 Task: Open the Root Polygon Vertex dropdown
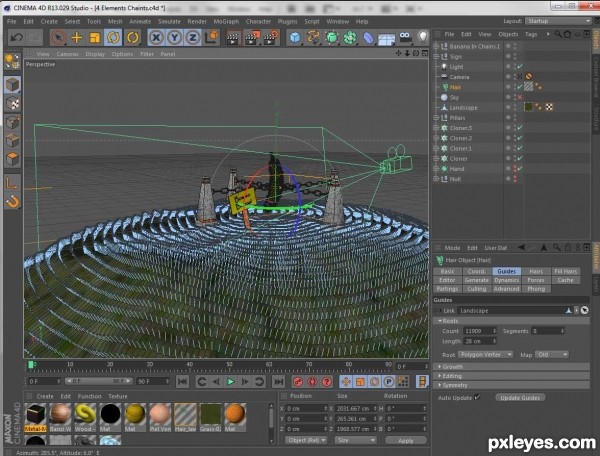[x=485, y=355]
